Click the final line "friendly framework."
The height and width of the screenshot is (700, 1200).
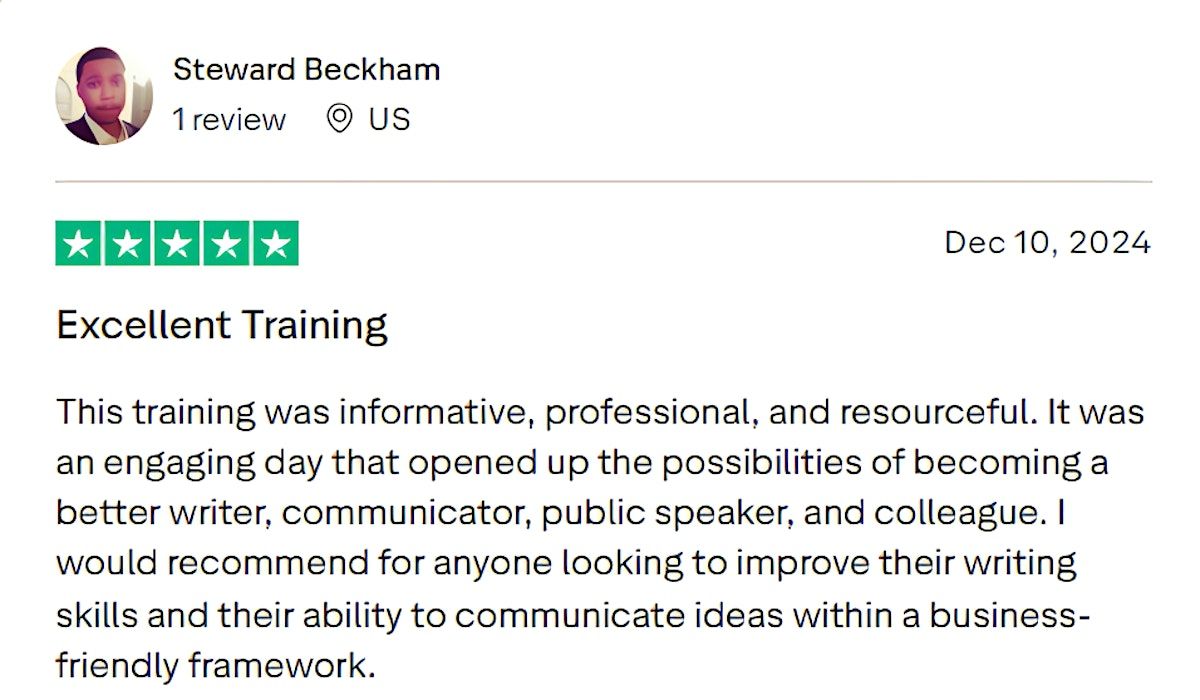click(212, 665)
